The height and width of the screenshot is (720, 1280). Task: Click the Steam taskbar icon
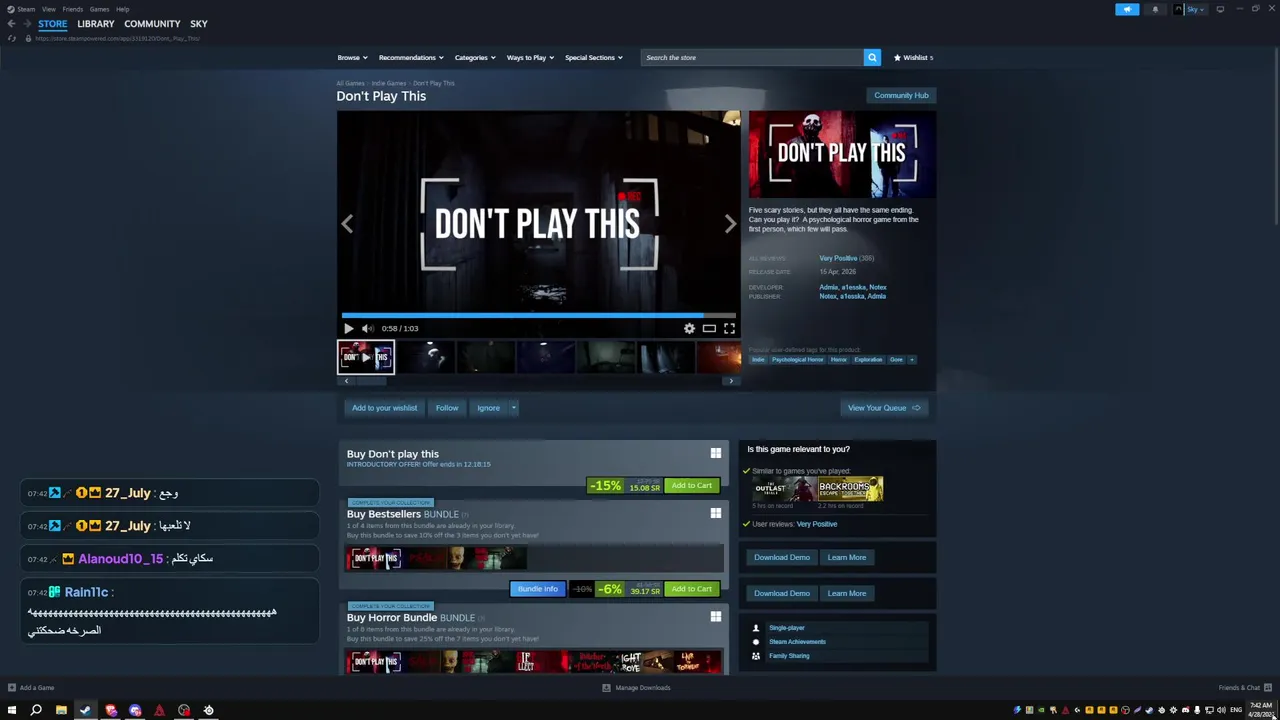pos(85,710)
